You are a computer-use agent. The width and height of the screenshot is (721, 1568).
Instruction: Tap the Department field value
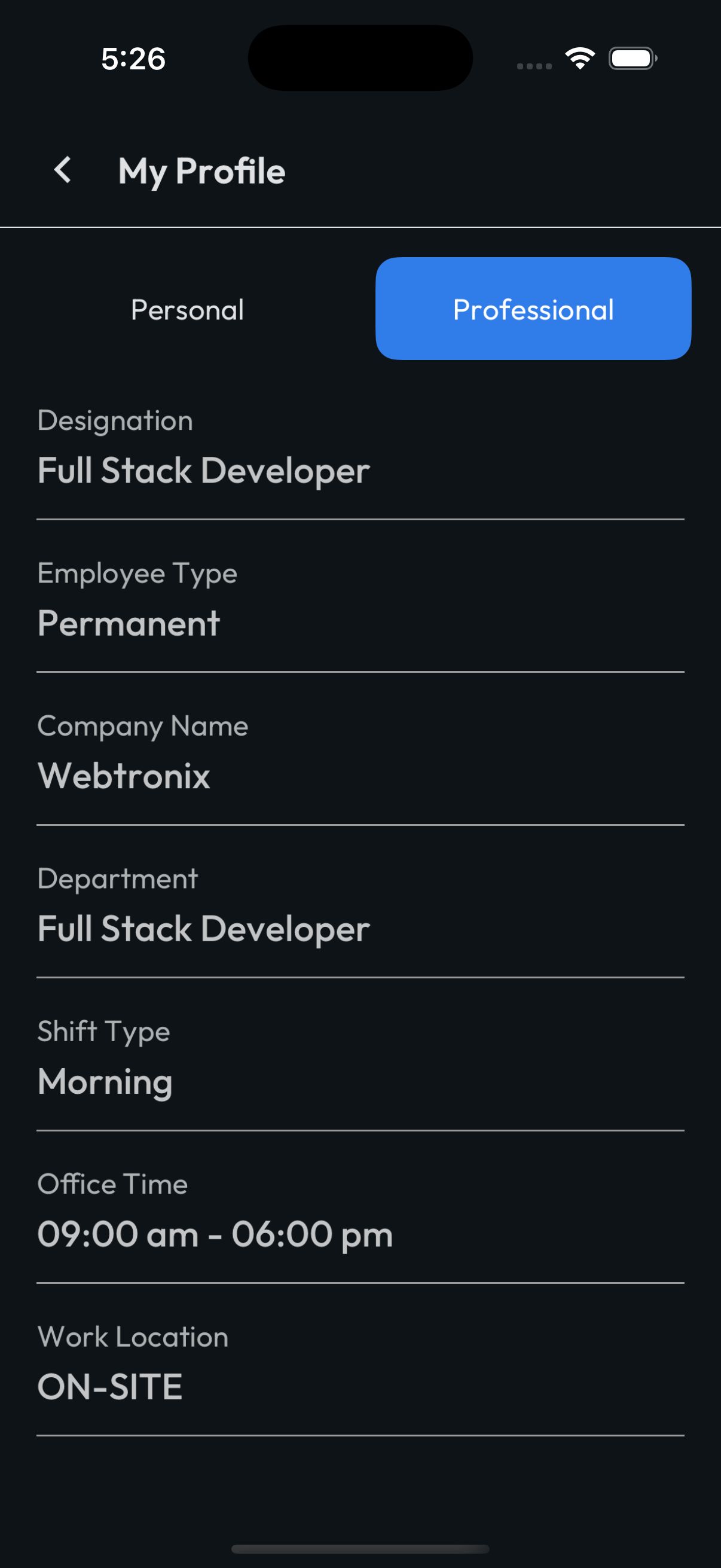203,929
